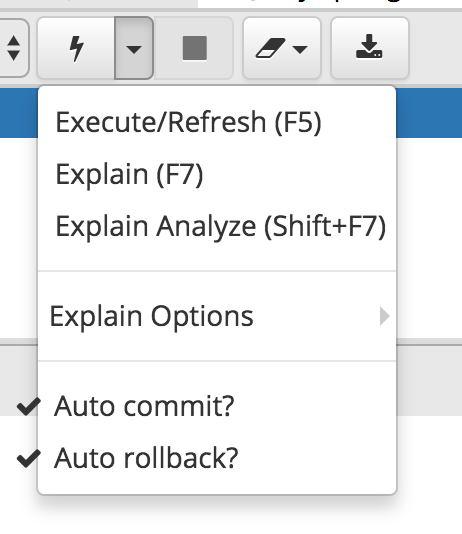Toggle the Auto commit? option
The height and width of the screenshot is (534, 462).
(x=144, y=406)
